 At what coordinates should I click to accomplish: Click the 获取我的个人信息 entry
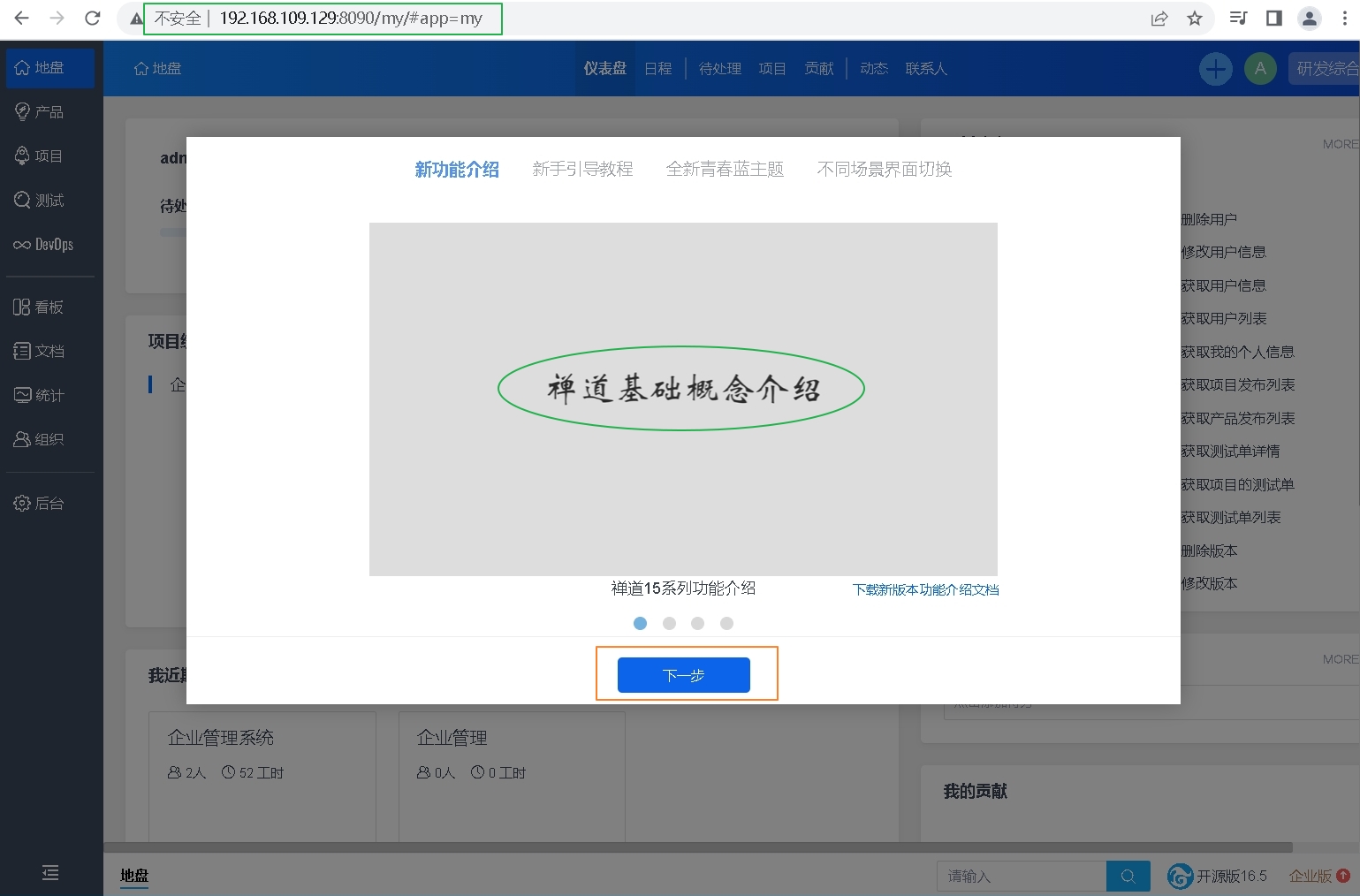(1237, 352)
